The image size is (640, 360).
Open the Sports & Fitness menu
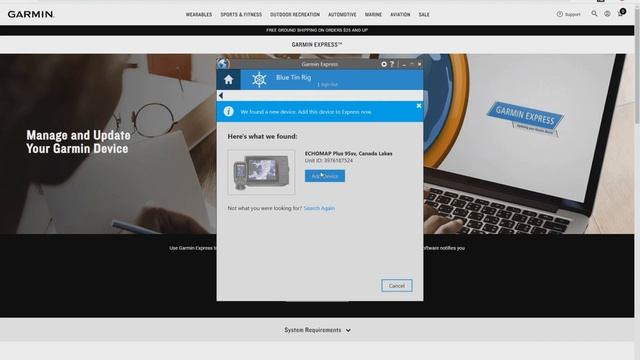pyautogui.click(x=241, y=14)
